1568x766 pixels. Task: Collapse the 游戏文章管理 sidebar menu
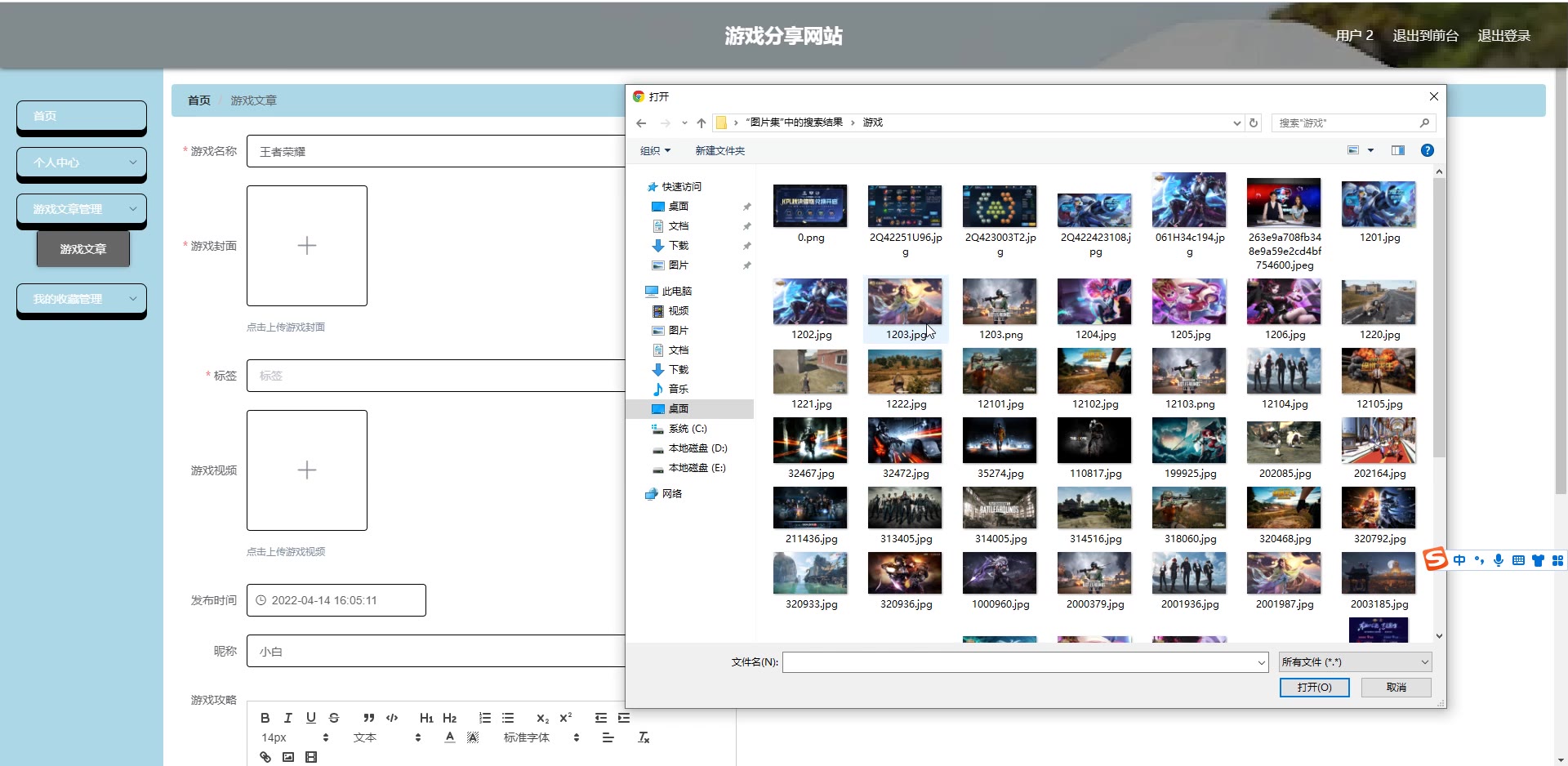(x=82, y=209)
